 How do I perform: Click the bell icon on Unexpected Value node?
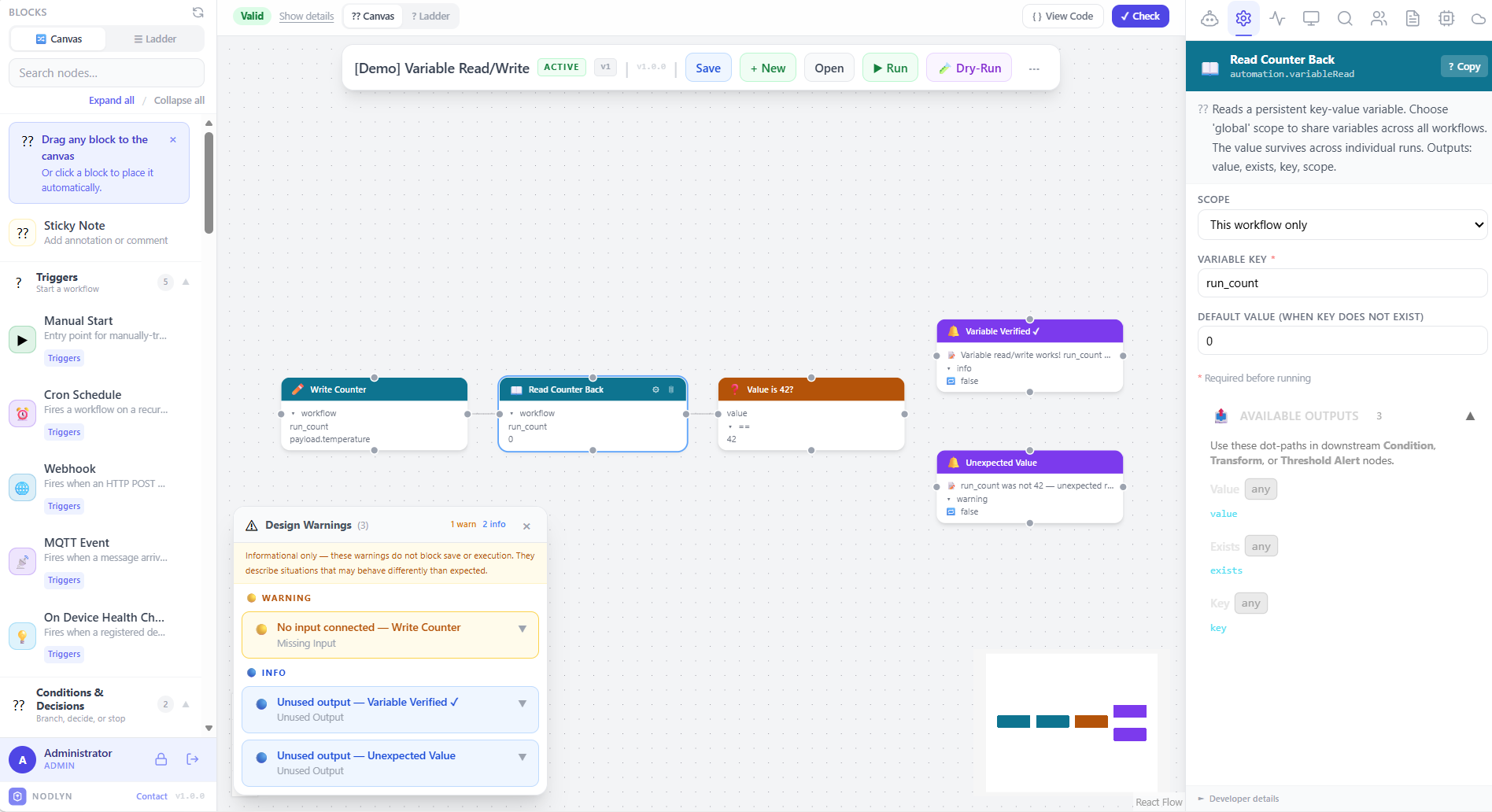[954, 463]
